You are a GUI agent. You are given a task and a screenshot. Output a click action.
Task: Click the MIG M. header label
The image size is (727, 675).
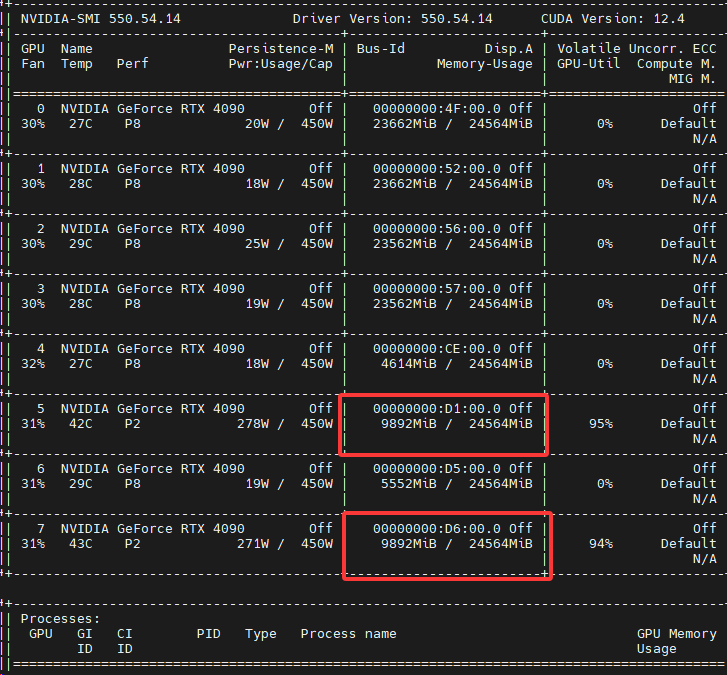coord(692,79)
